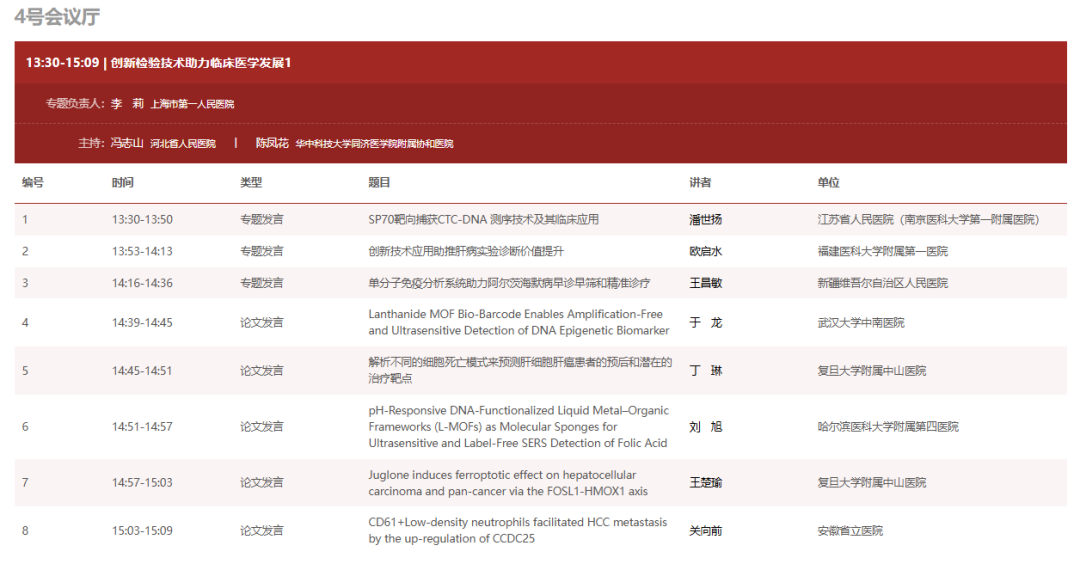Viewport: 1080px width, 564px height.
Task: Click time cell 15:03-15:09
Action: coord(143,531)
